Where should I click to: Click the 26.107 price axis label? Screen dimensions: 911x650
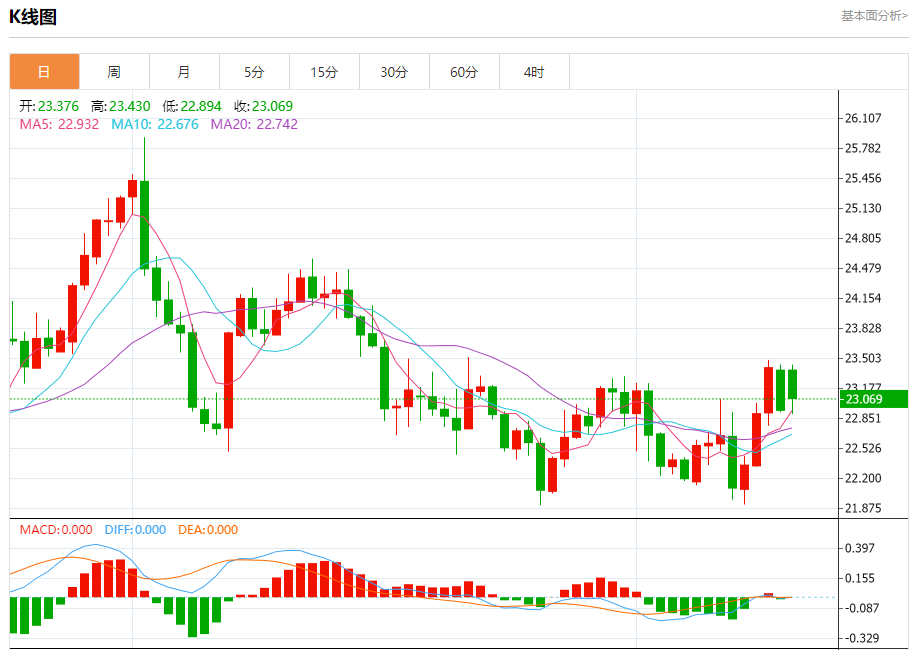click(x=865, y=118)
